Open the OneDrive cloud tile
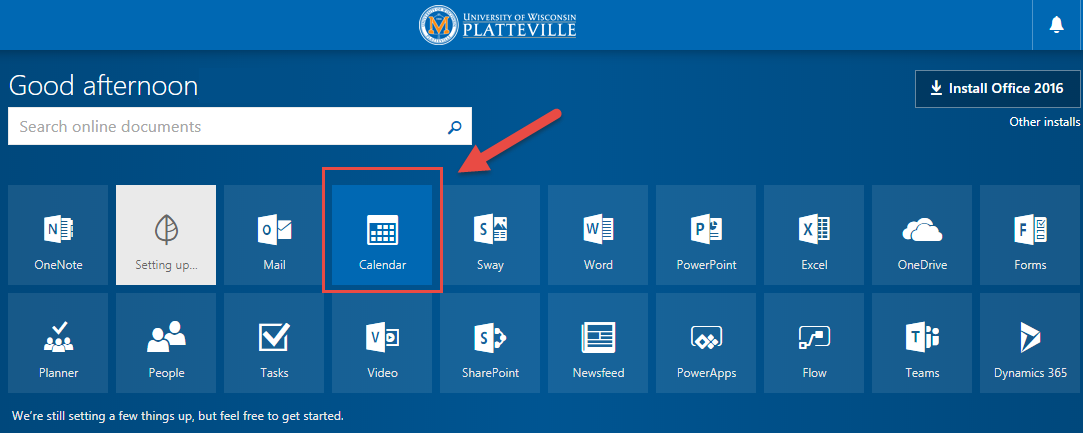1083x433 pixels. coord(922,235)
